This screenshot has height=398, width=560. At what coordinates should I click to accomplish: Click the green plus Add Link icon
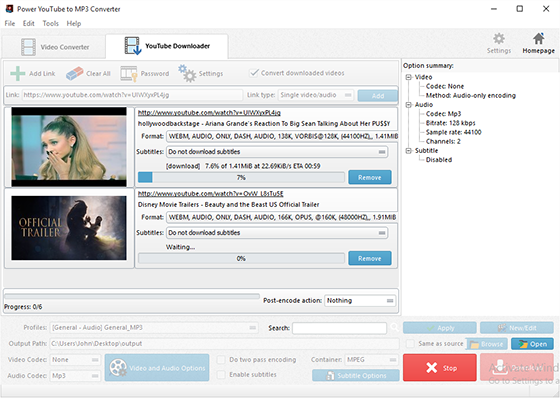pyautogui.click(x=18, y=74)
